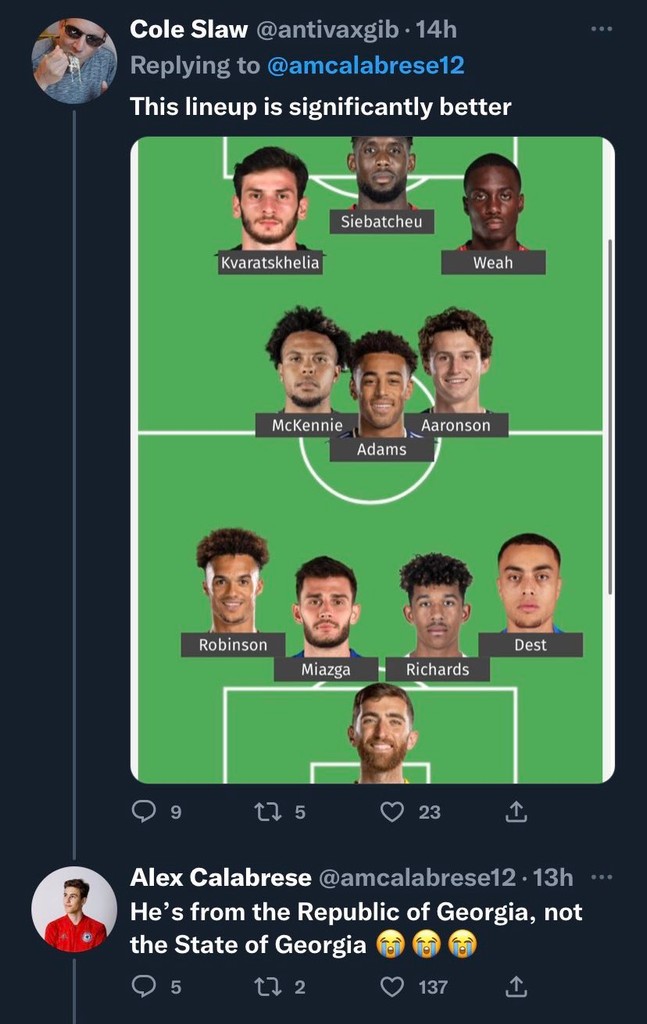The width and height of the screenshot is (647, 1024).
Task: Open the @amcalabrese12 mention link
Action: click(x=367, y=66)
